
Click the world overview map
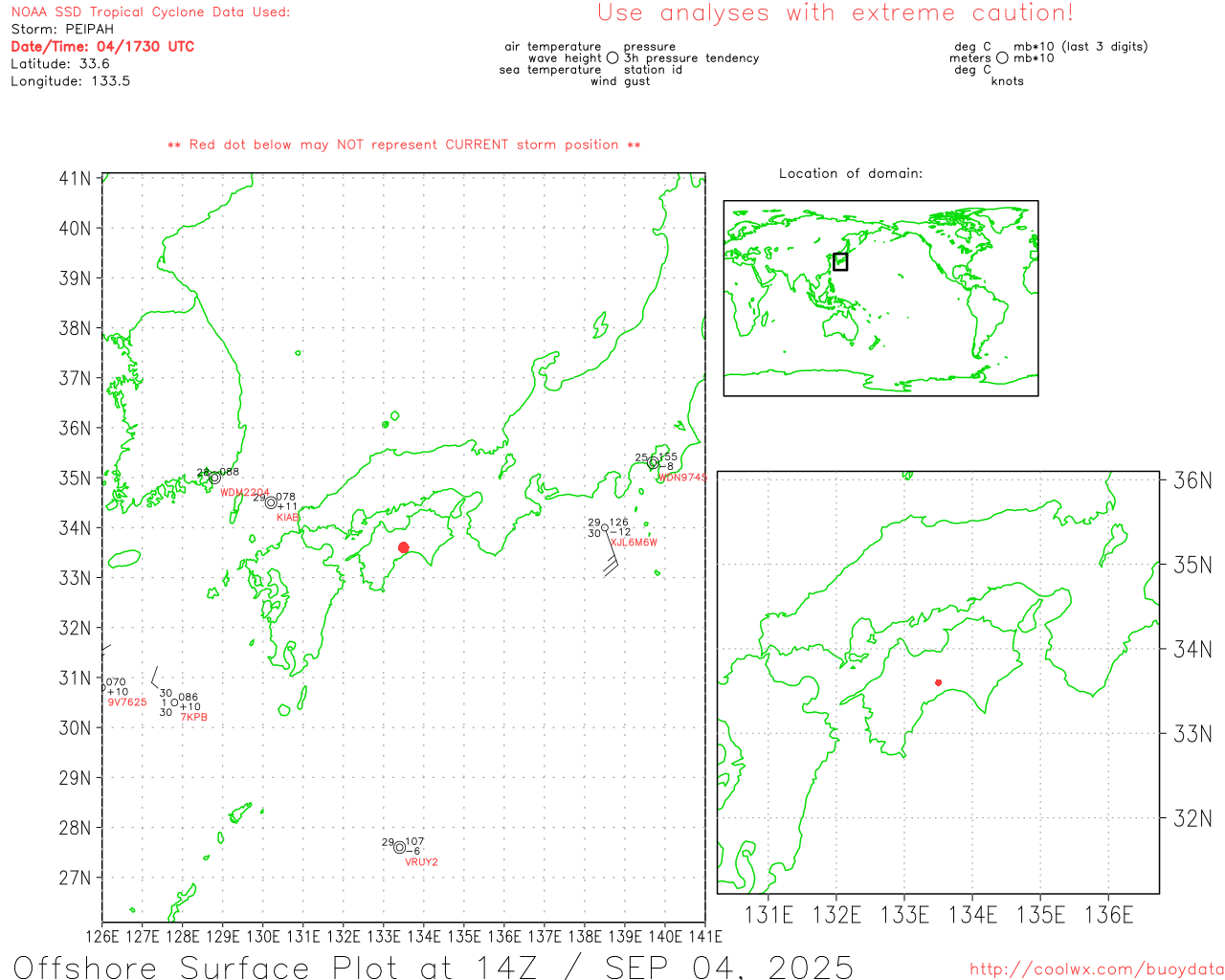click(880, 299)
